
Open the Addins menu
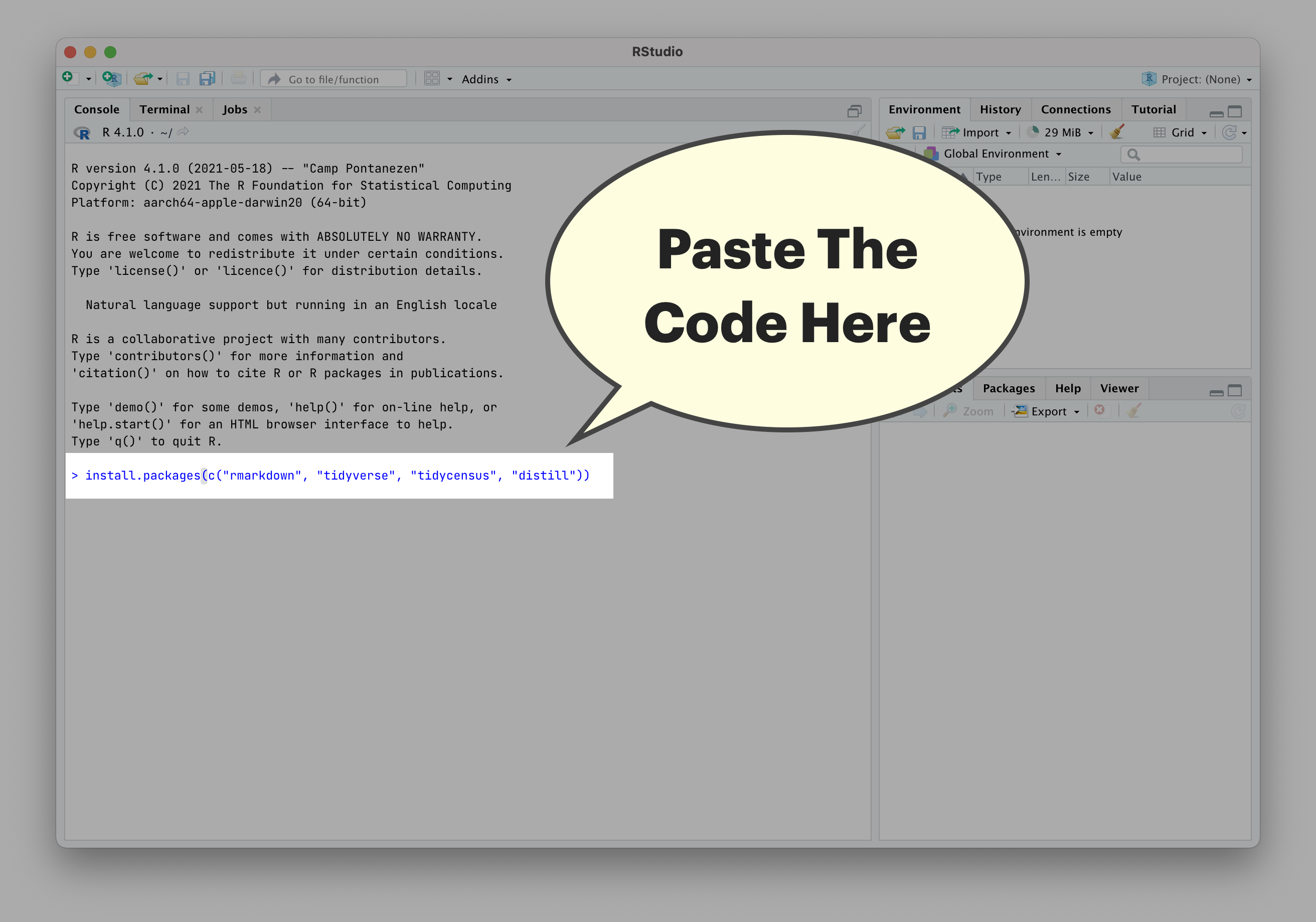[x=486, y=79]
